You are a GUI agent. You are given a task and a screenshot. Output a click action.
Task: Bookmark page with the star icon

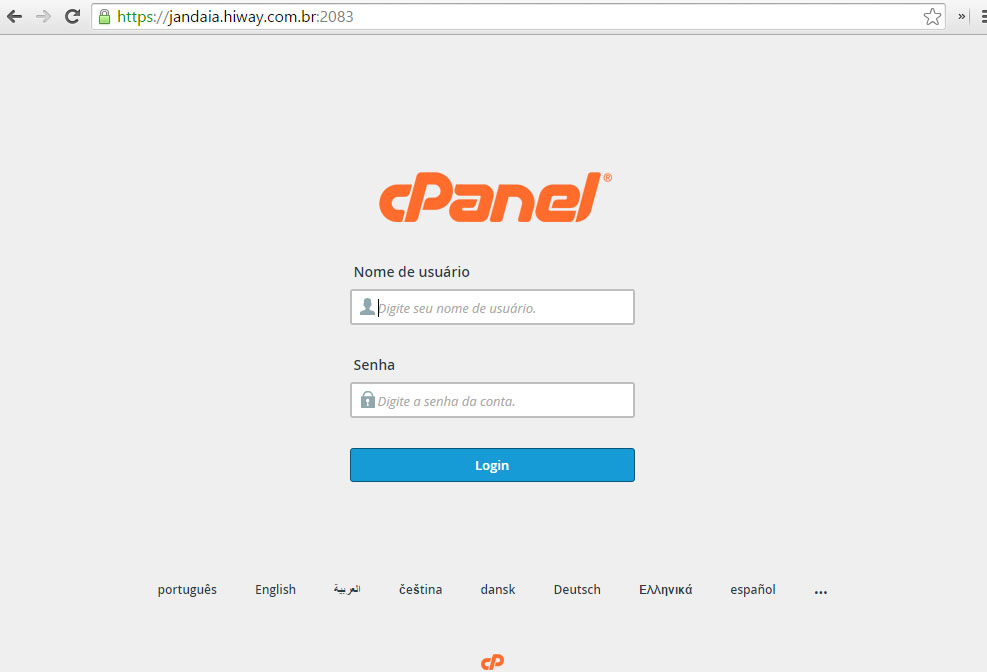tap(932, 16)
